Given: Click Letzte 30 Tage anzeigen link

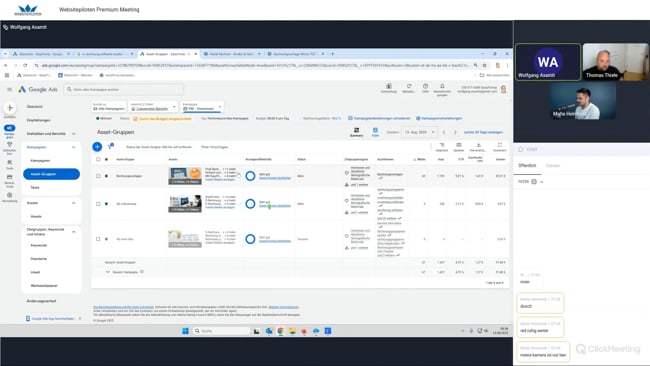Looking at the screenshot, I should coord(483,132).
